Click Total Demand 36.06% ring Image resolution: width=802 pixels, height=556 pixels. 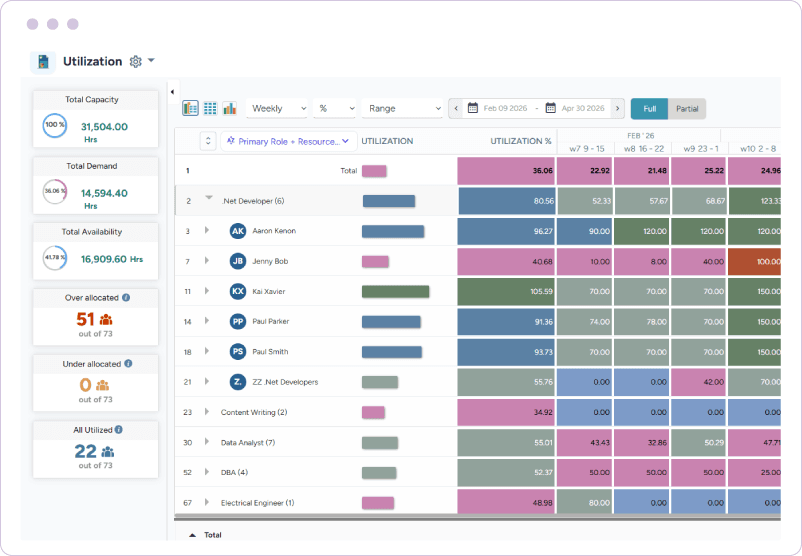pyautogui.click(x=55, y=192)
